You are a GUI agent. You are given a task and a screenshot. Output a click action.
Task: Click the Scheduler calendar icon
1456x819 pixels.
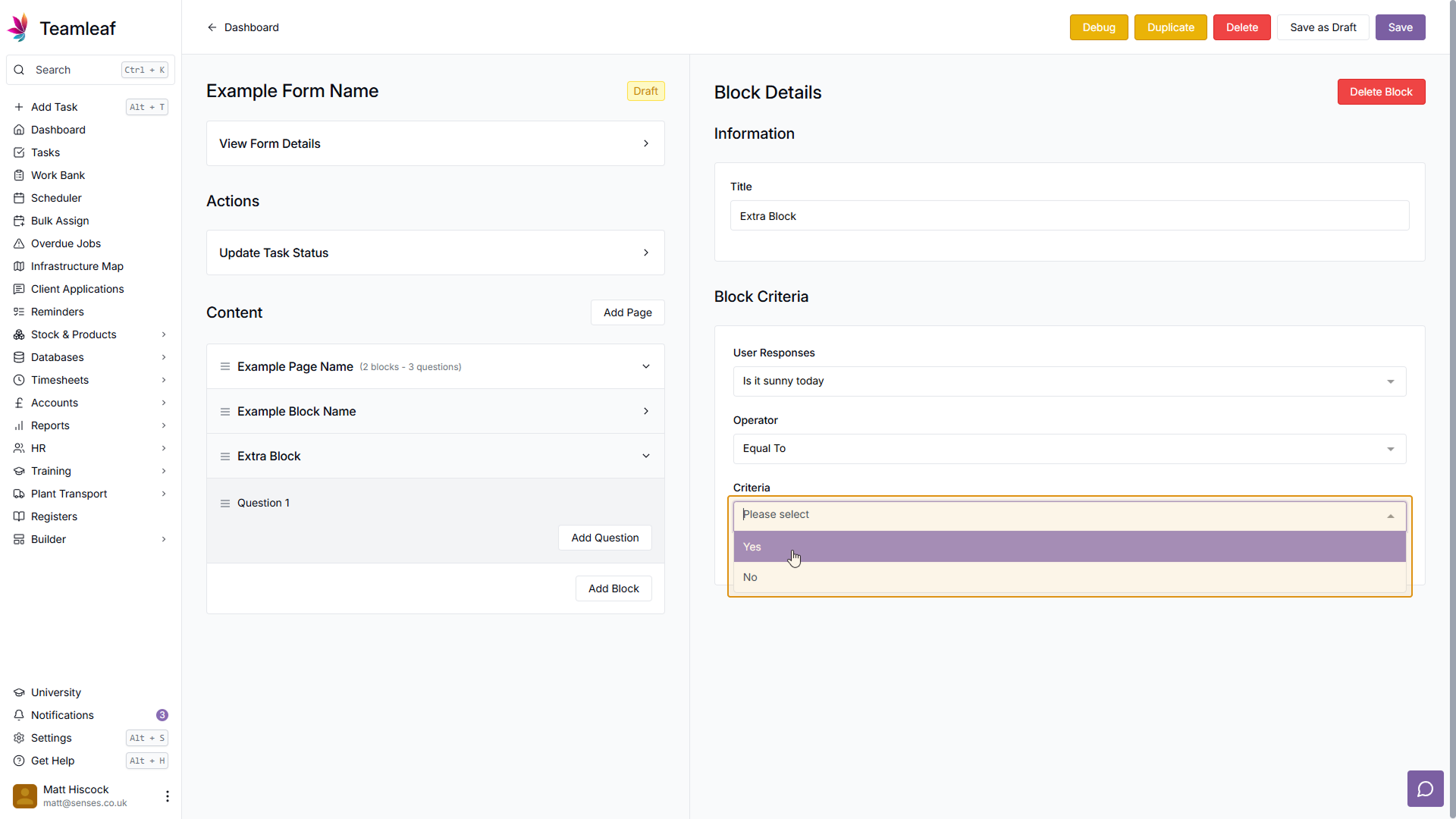[19, 198]
